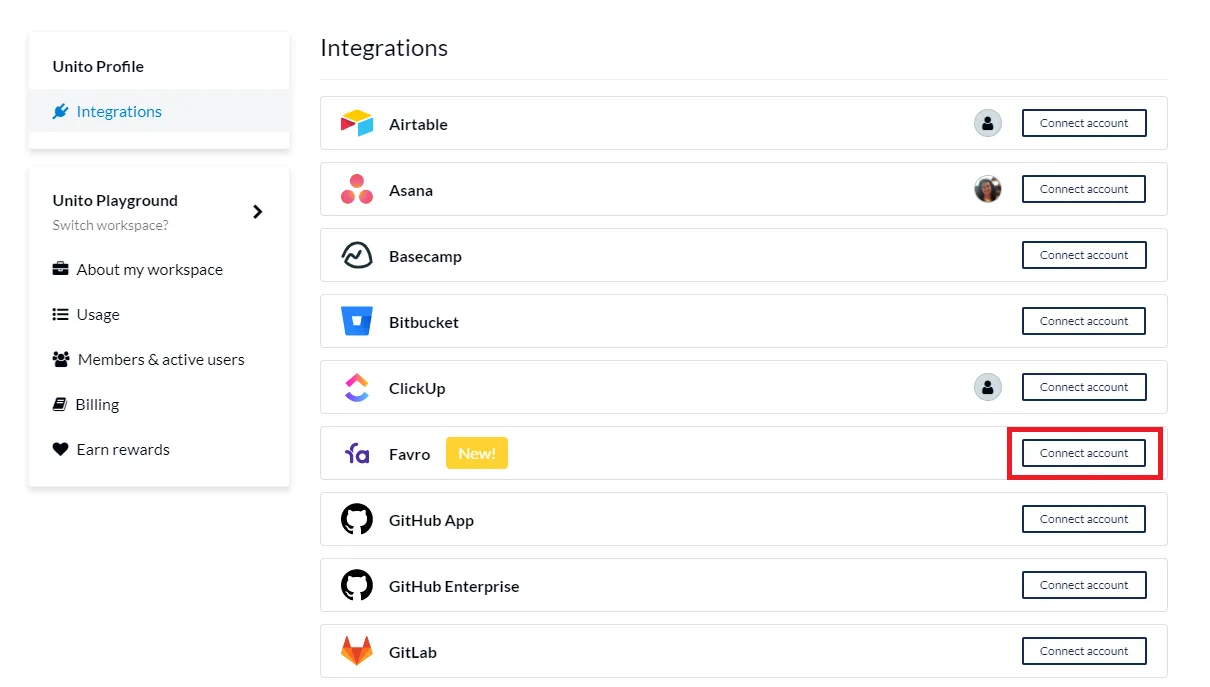Screen dimensions: 1210x687
Task: Click the GitHub Enterprise octocat icon
Action: pos(357,586)
